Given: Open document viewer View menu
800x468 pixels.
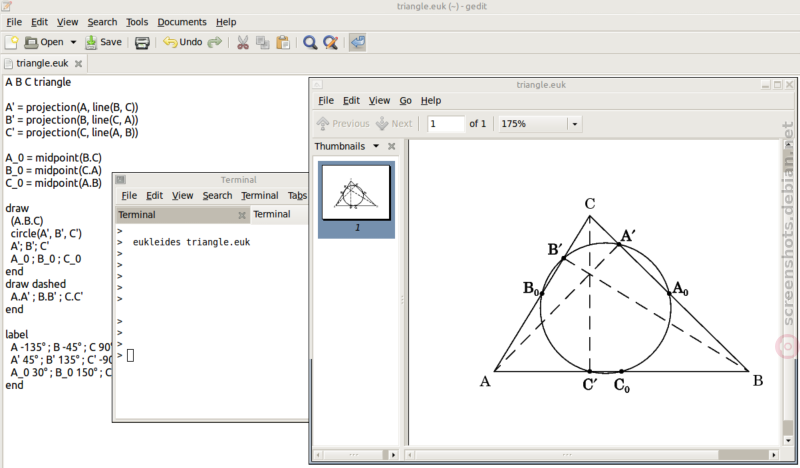Looking at the screenshot, I should (379, 101).
